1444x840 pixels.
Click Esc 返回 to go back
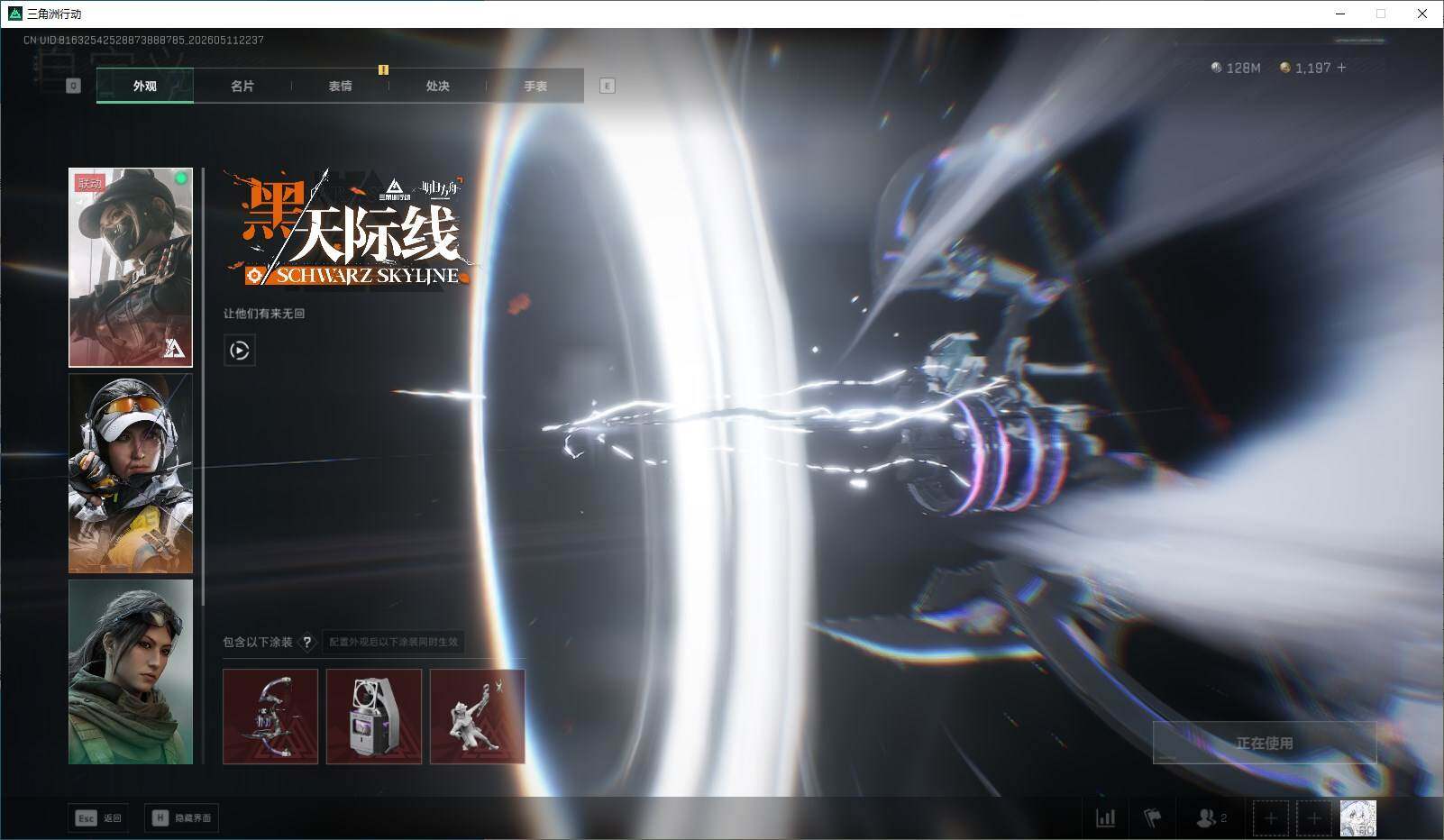(x=98, y=817)
